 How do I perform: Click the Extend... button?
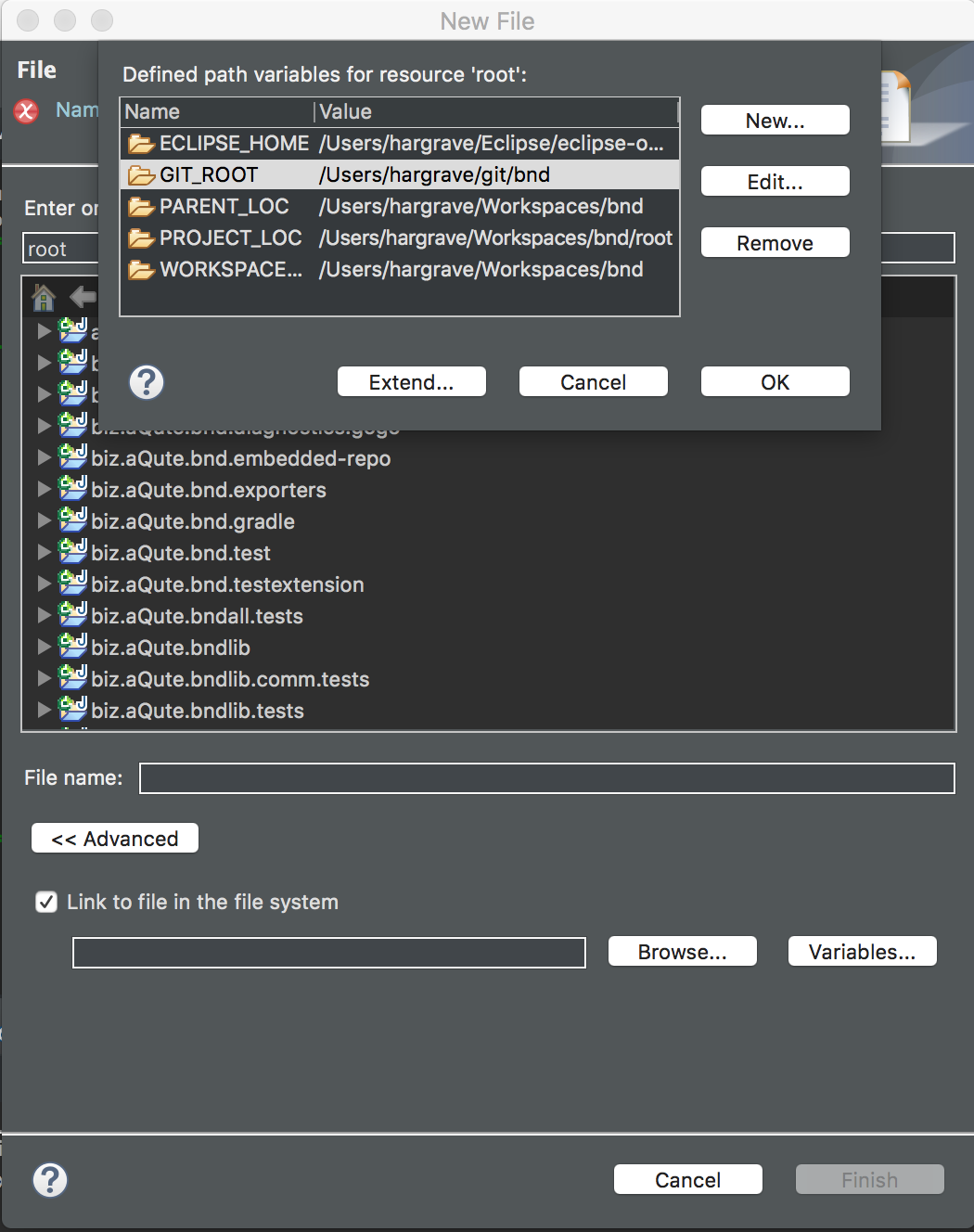point(411,381)
